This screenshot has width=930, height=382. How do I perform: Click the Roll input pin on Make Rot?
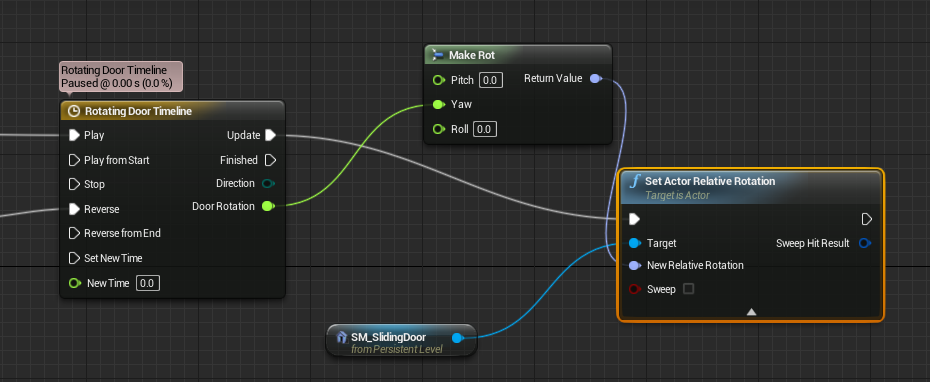click(439, 129)
